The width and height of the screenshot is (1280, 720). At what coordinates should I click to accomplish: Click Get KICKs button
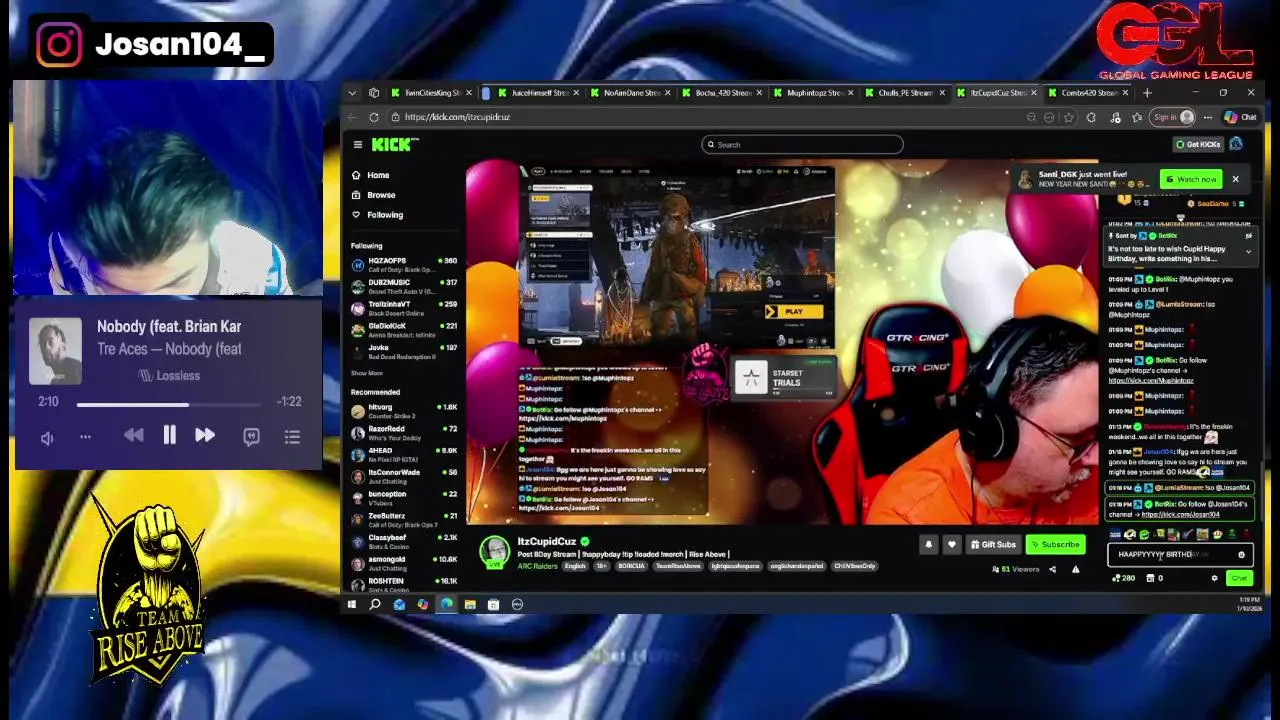pos(1198,144)
